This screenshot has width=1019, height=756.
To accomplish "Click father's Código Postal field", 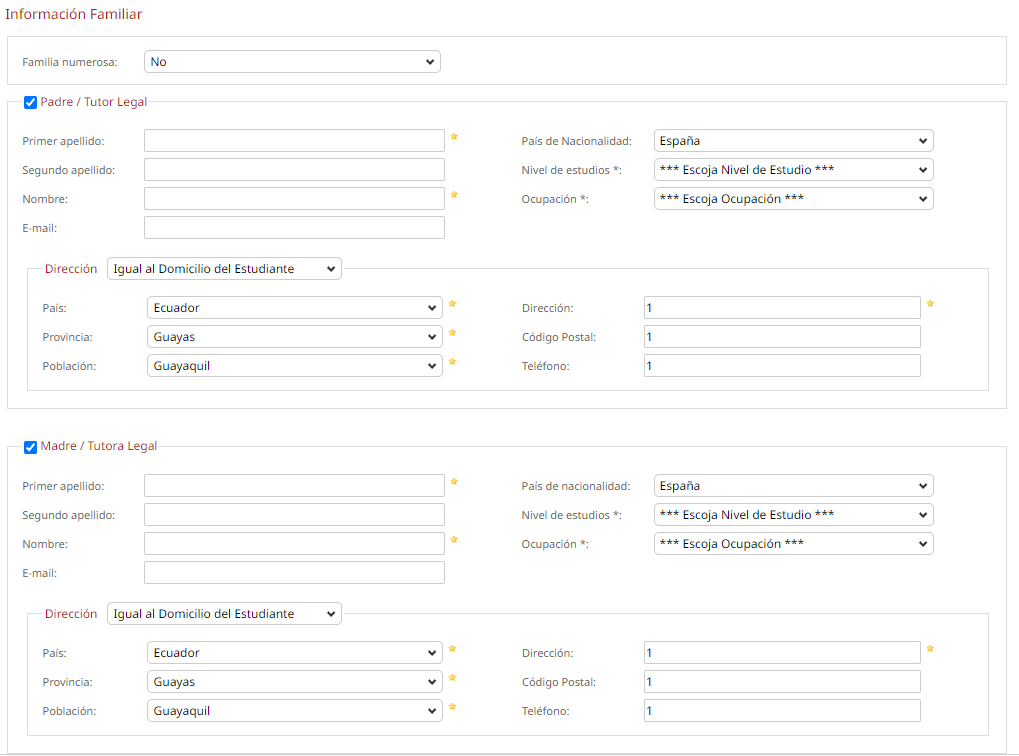I will coord(782,337).
